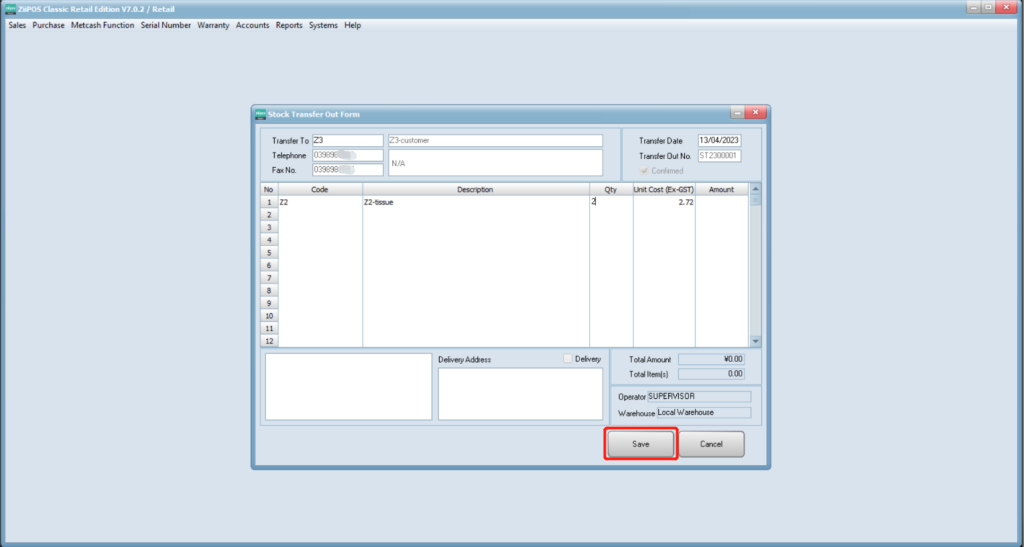Click the Stock Transfer form title icon

point(260,113)
